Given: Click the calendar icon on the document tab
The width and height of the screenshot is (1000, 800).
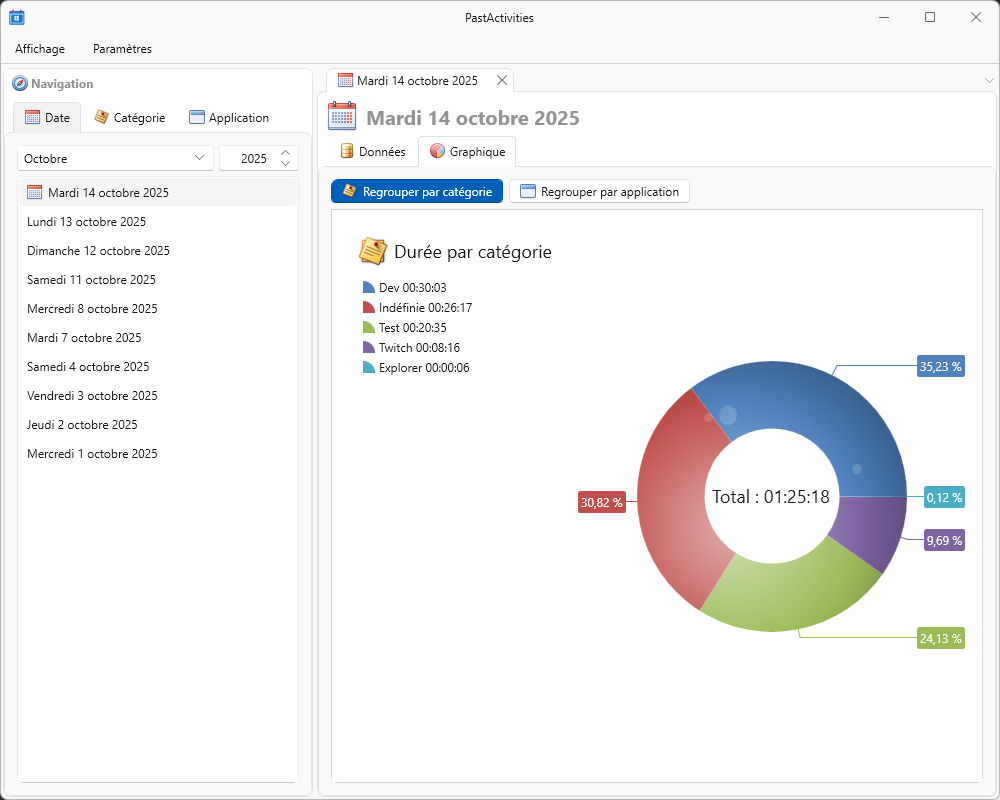Looking at the screenshot, I should pyautogui.click(x=345, y=80).
